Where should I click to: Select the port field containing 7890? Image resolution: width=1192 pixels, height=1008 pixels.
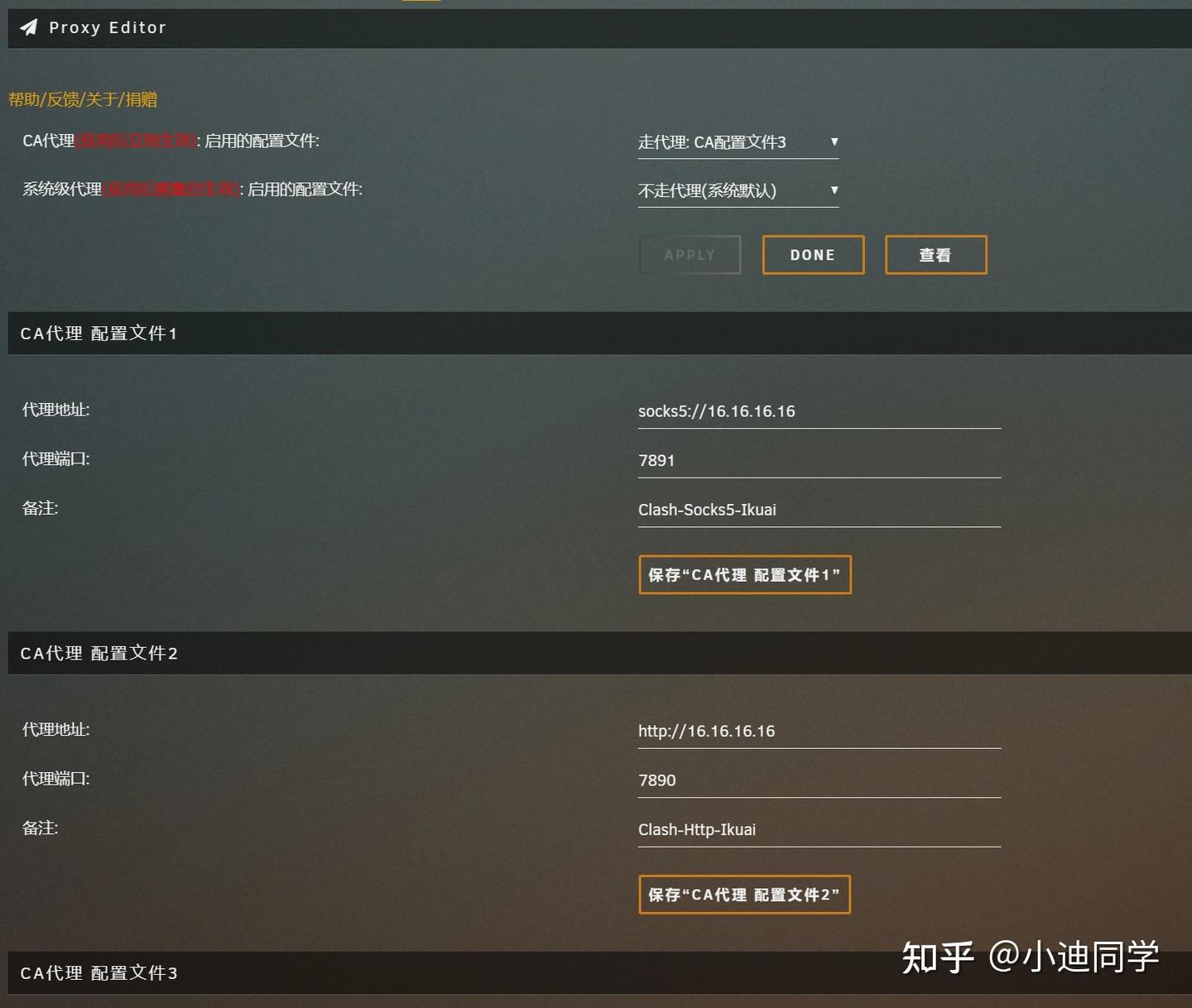click(x=819, y=780)
